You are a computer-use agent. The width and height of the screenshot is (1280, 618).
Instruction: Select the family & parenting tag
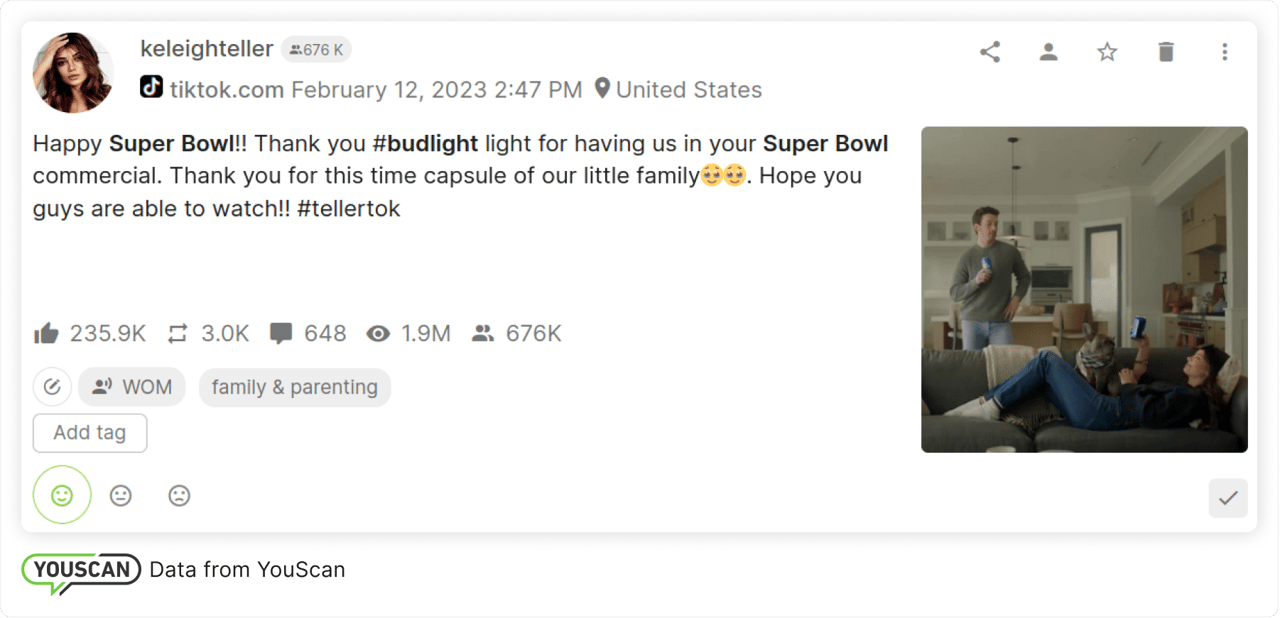click(294, 387)
